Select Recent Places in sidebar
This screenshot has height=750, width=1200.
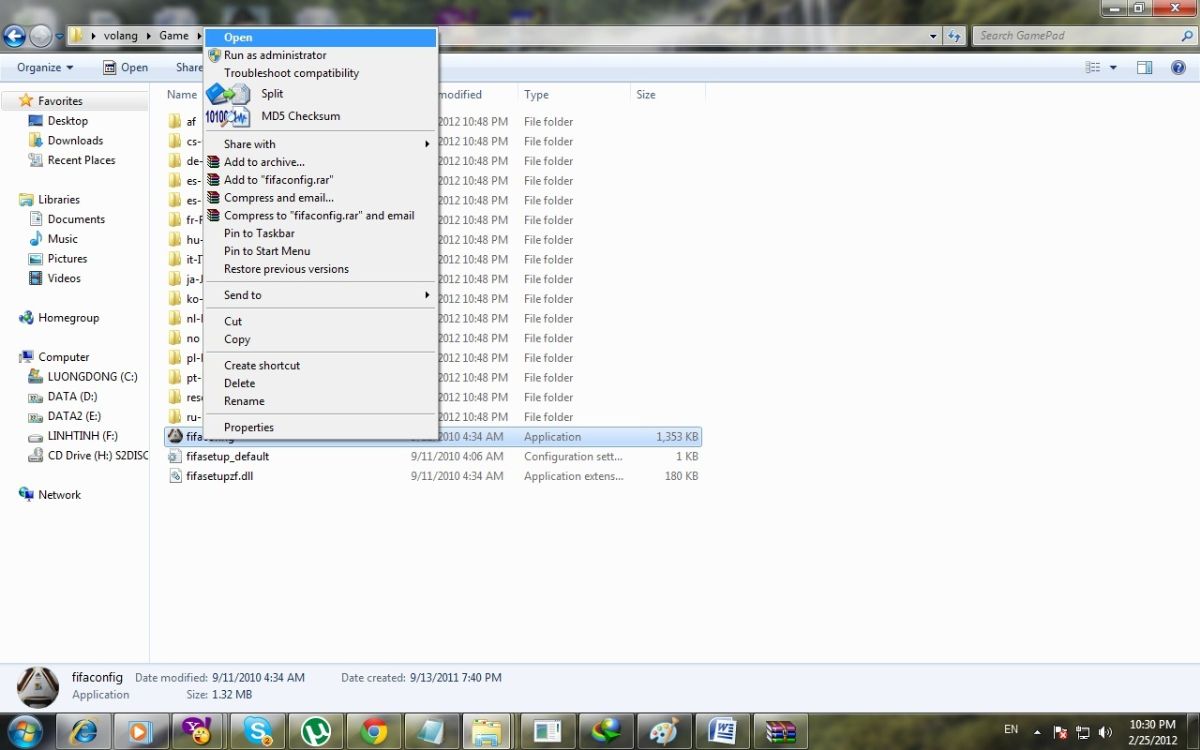click(x=81, y=160)
